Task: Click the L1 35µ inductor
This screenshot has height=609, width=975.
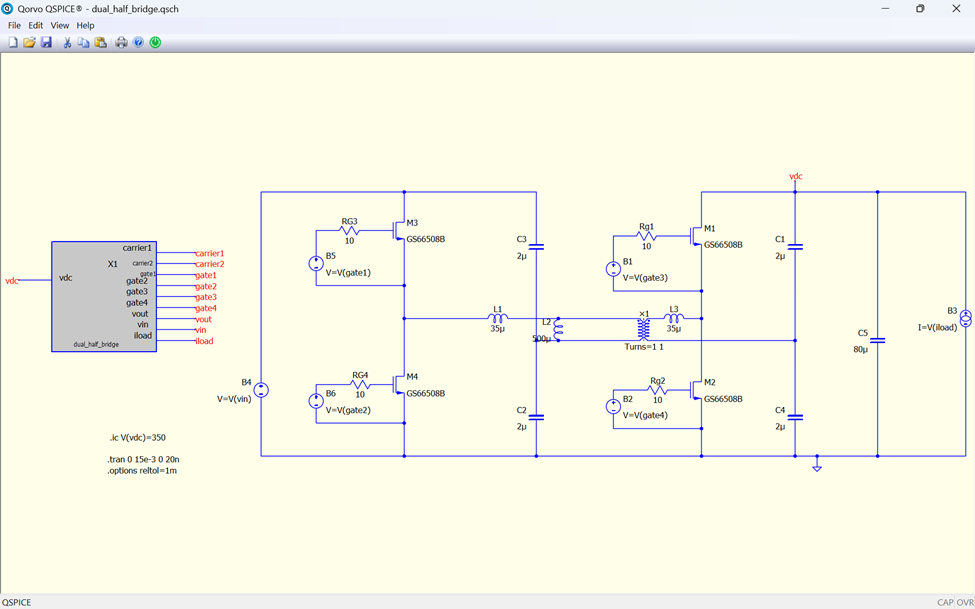Action: (x=497, y=318)
